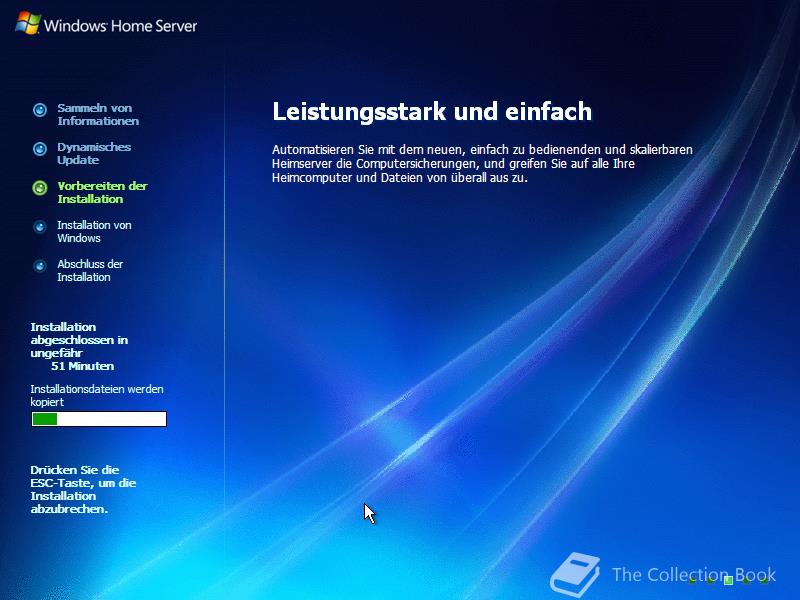Click the 51 Minuten remaining time text

83,366
